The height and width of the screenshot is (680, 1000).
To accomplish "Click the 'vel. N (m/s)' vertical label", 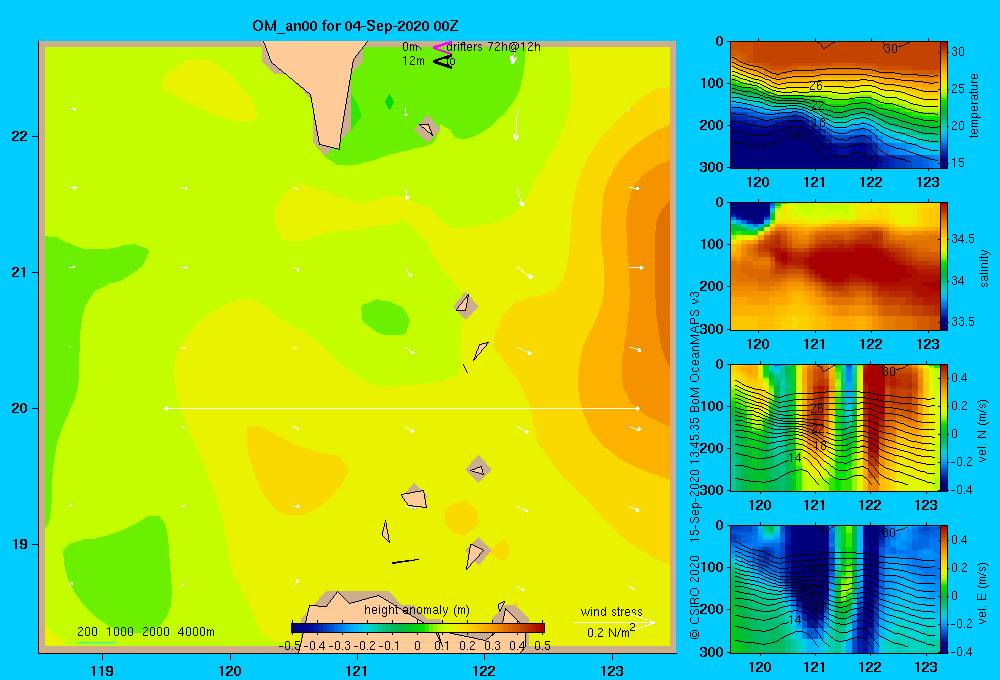I will 982,431.
